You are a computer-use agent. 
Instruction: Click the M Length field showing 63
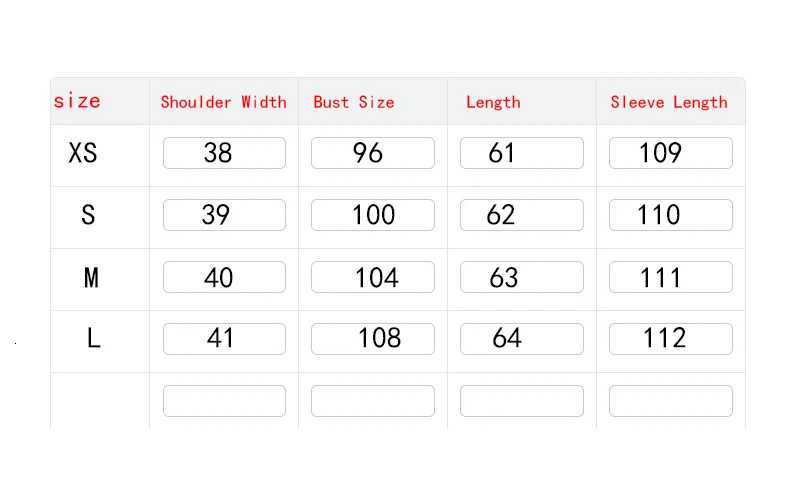[x=521, y=277]
